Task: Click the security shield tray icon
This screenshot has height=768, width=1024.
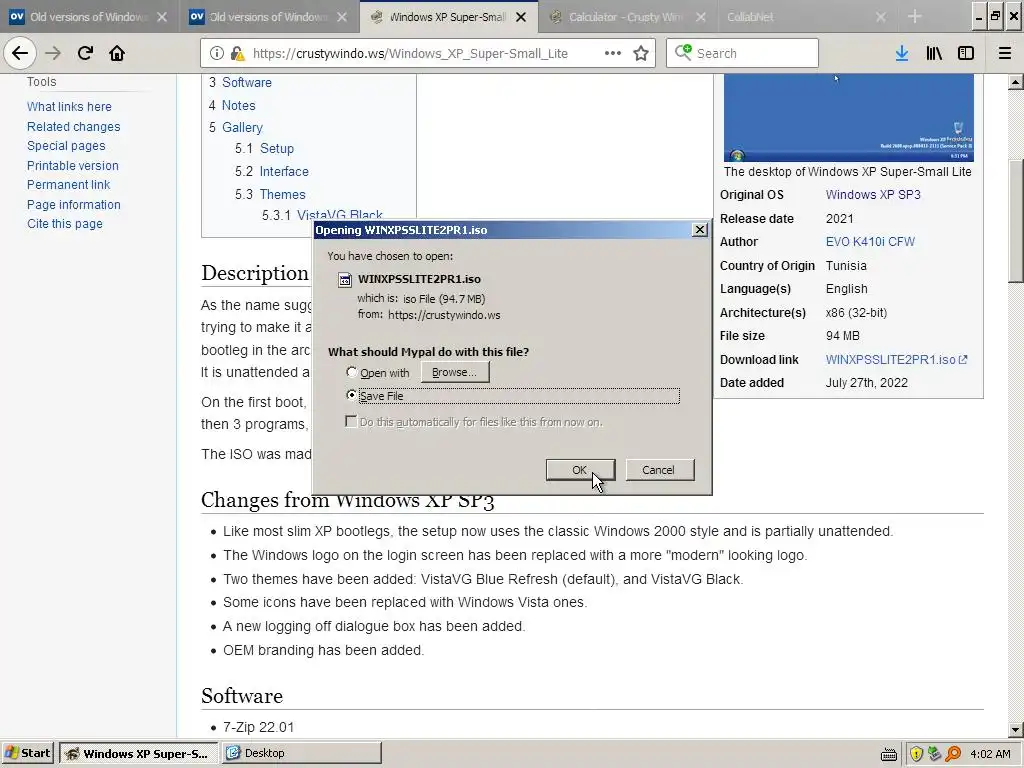Action: pos(916,754)
